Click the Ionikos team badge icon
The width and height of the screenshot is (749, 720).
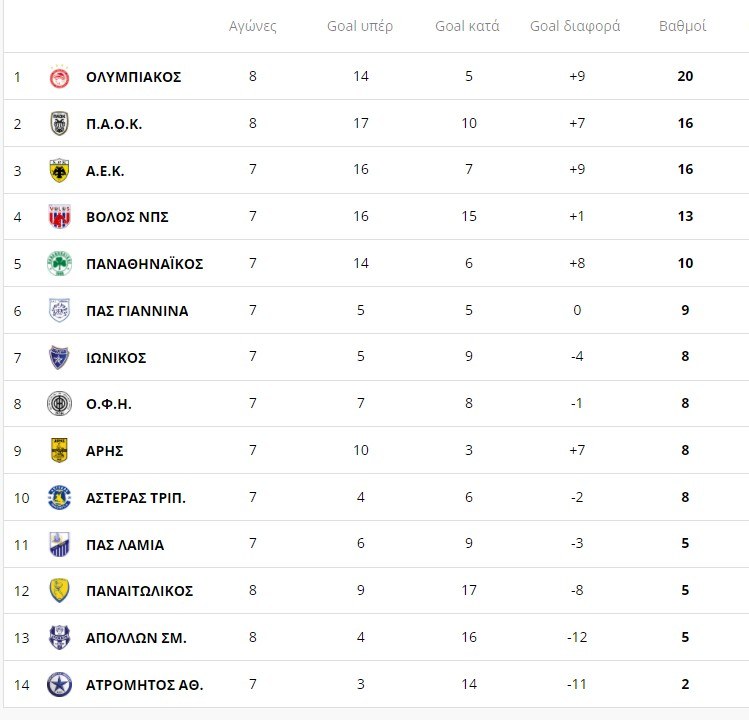pos(60,358)
